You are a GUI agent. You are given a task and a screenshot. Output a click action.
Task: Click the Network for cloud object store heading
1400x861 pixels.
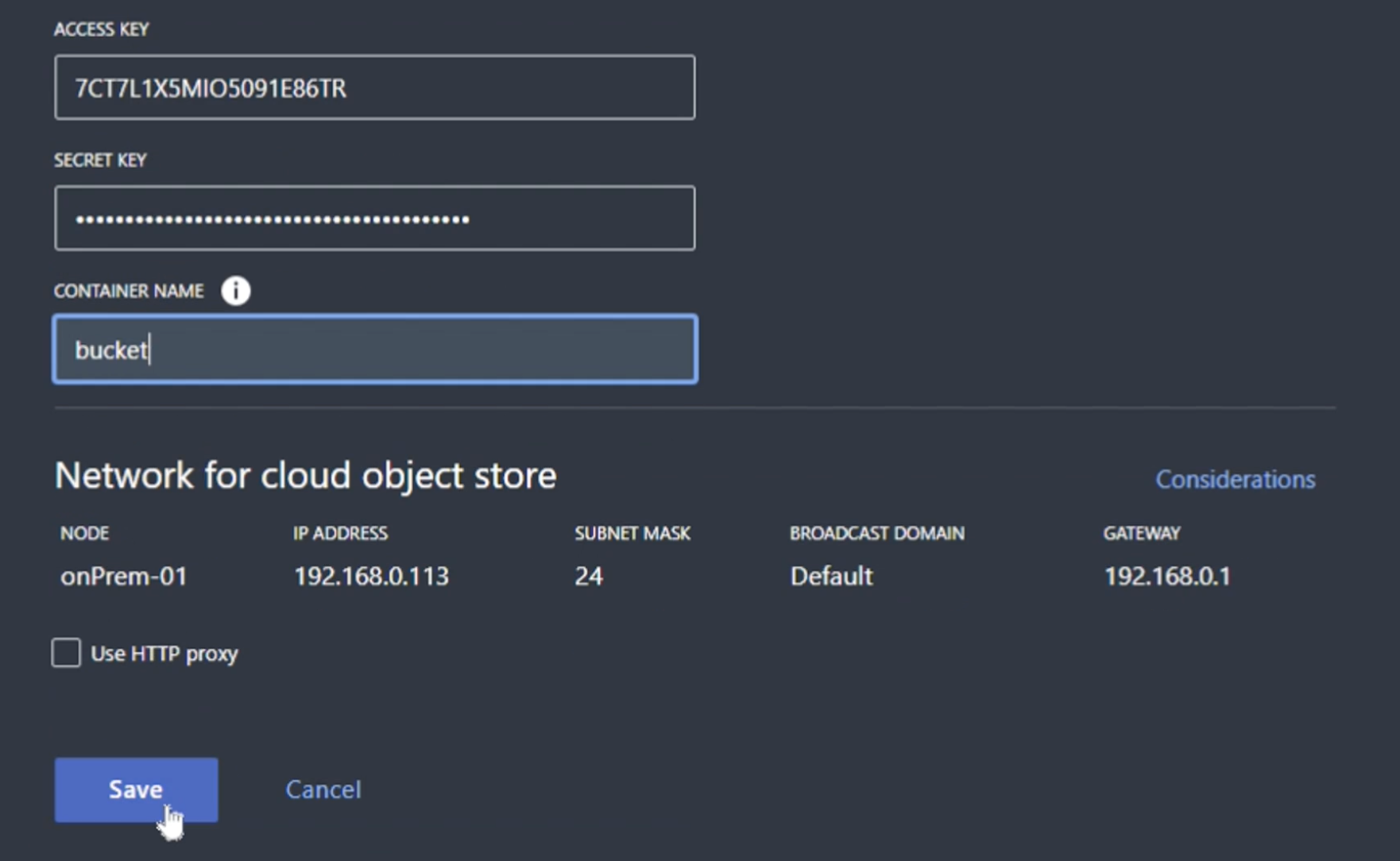coord(305,476)
